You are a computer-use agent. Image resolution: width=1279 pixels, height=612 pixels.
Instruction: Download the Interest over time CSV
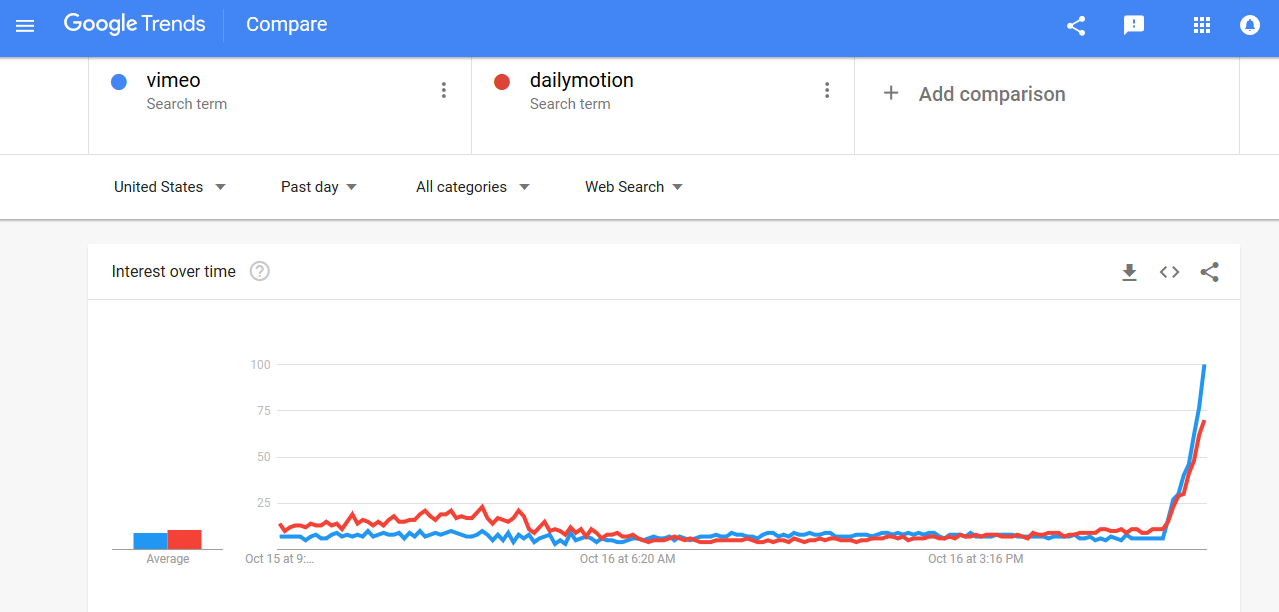[x=1130, y=272]
